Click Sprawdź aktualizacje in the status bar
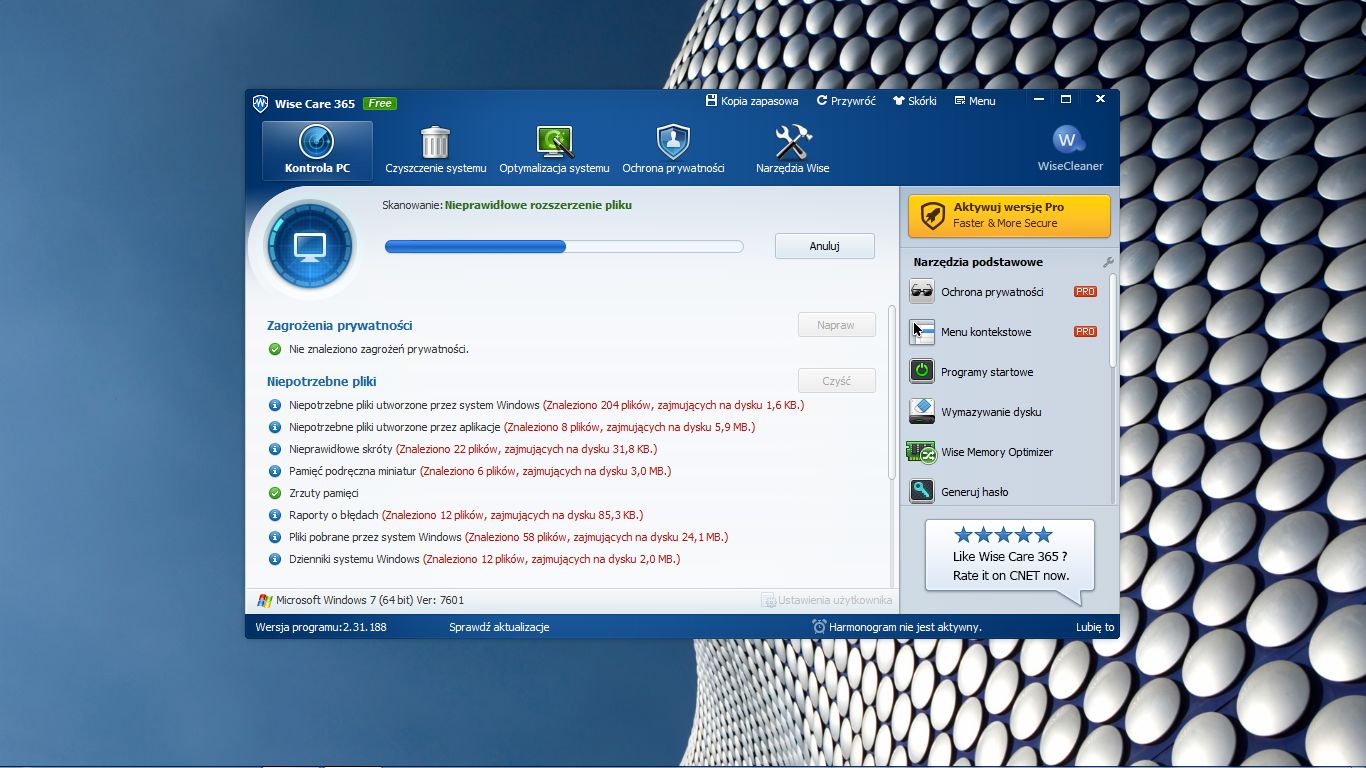 coord(499,627)
